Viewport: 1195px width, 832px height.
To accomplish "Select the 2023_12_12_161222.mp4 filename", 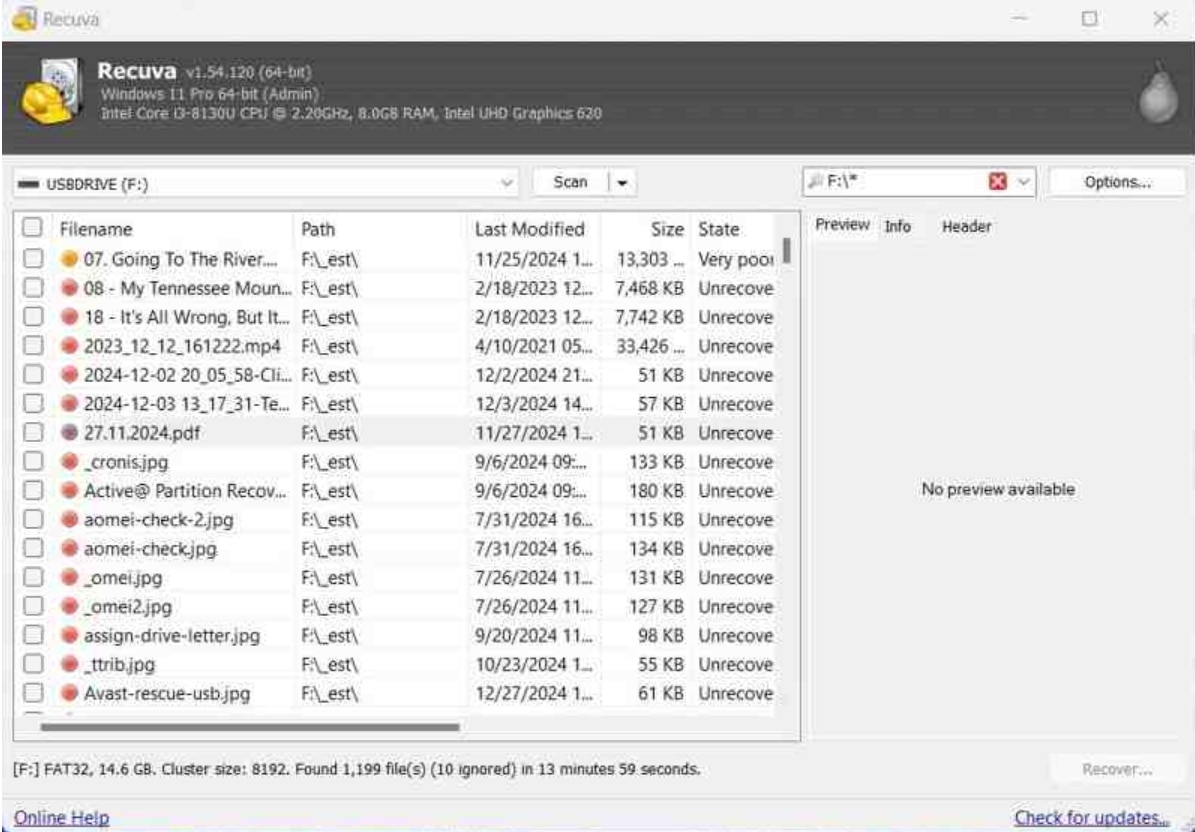I will (182, 346).
